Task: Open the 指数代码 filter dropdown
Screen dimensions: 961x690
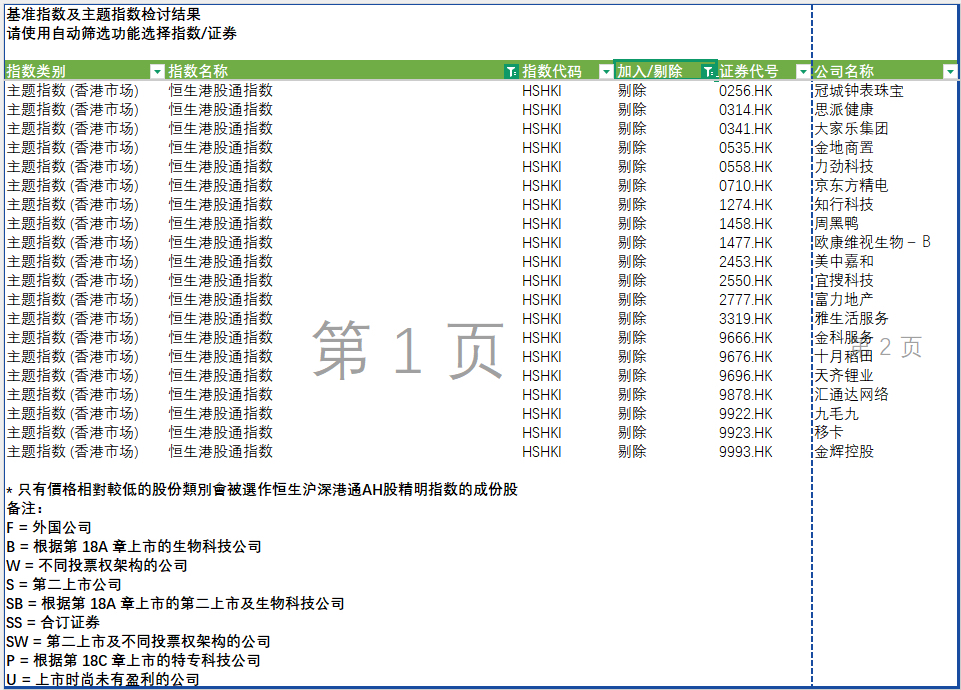Action: click(x=606, y=72)
